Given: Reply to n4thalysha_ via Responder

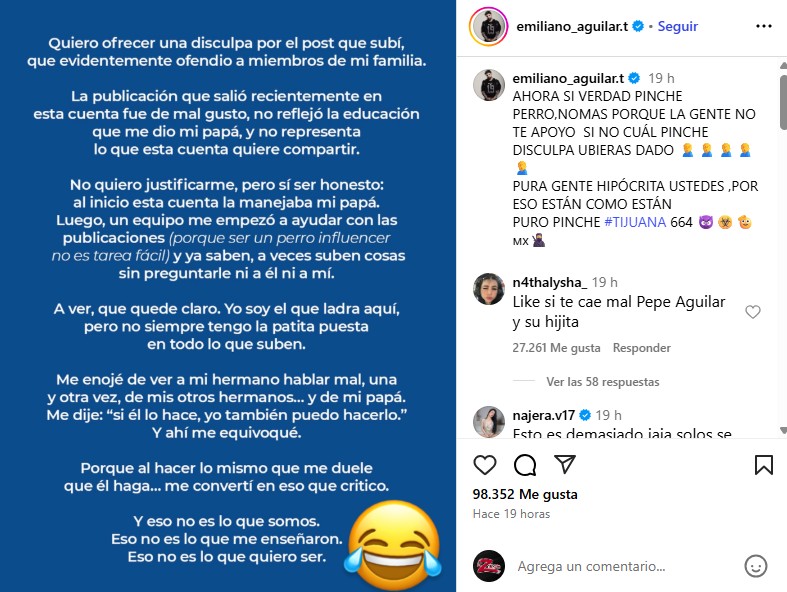Looking at the screenshot, I should pyautogui.click(x=641, y=348).
